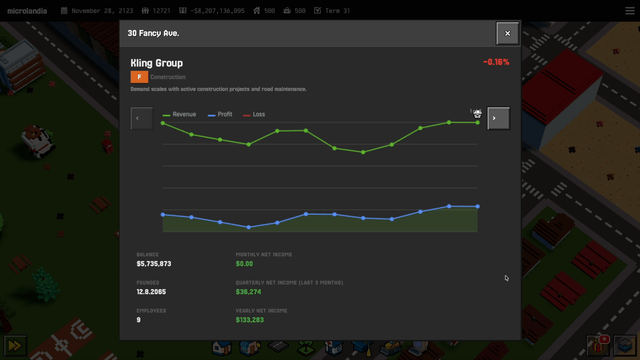Click the -0.16% change indicator

pyautogui.click(x=496, y=62)
